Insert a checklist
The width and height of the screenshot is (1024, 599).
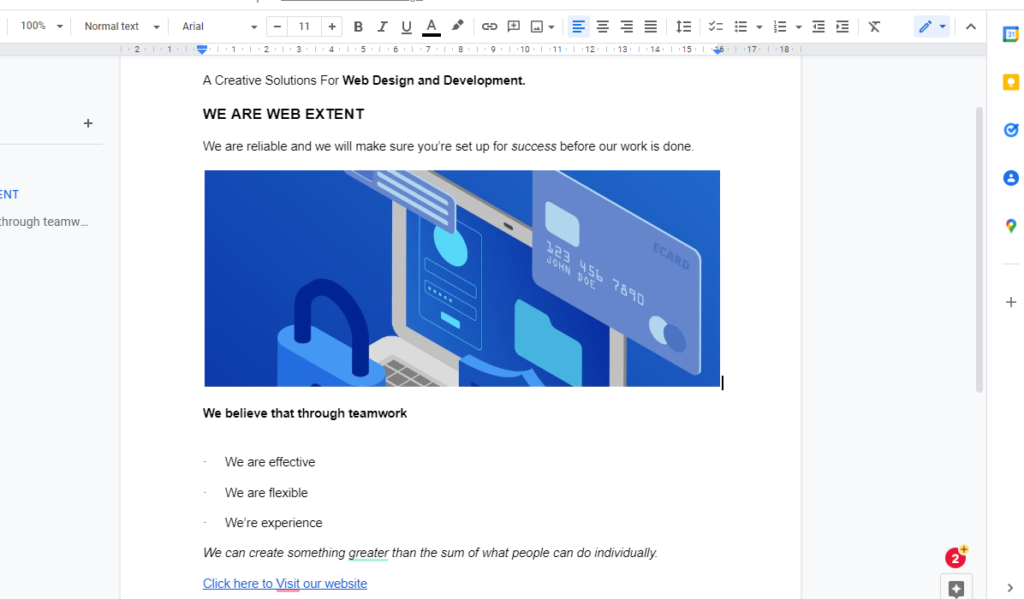(716, 27)
